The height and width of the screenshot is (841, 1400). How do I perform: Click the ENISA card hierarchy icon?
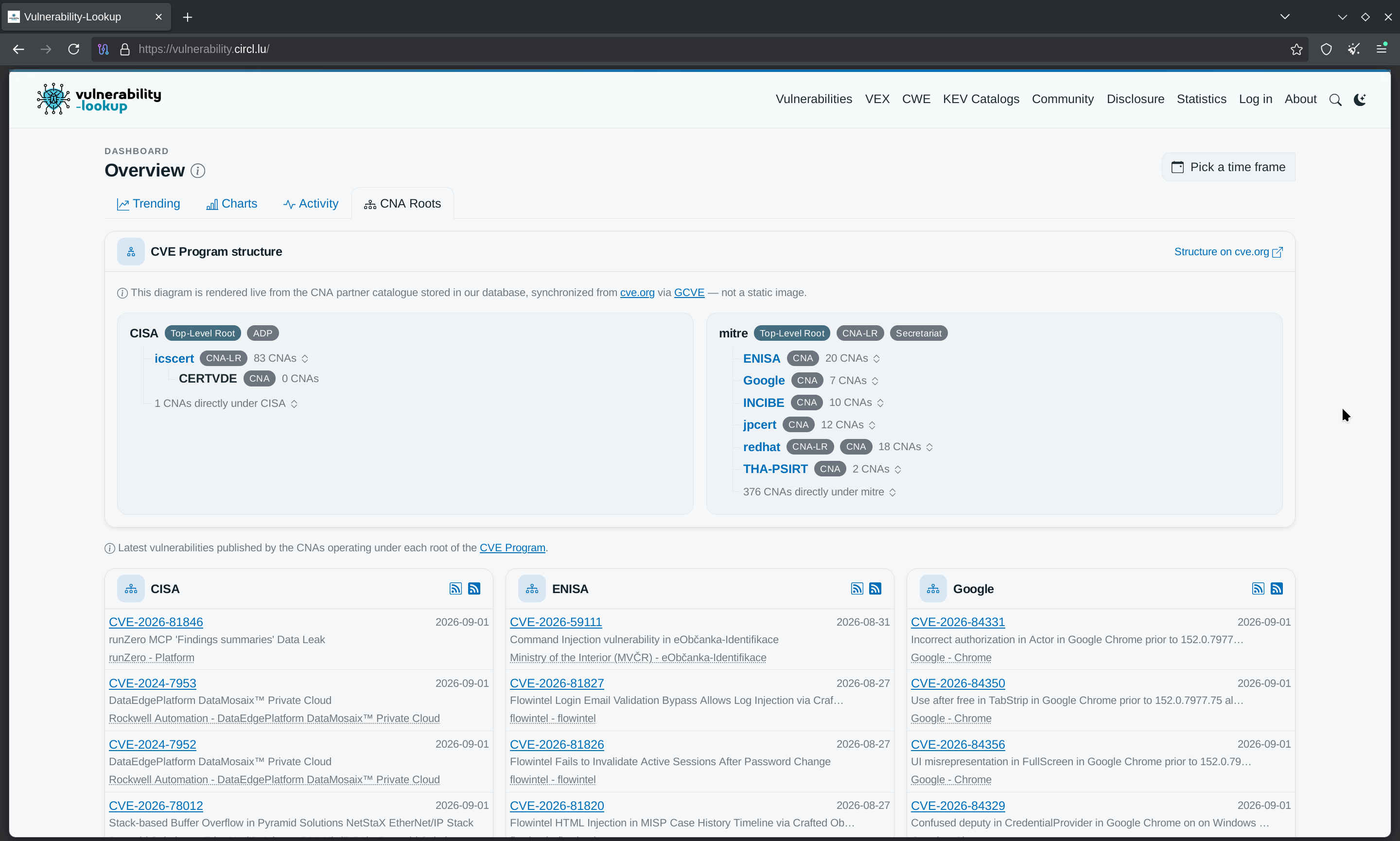(532, 589)
